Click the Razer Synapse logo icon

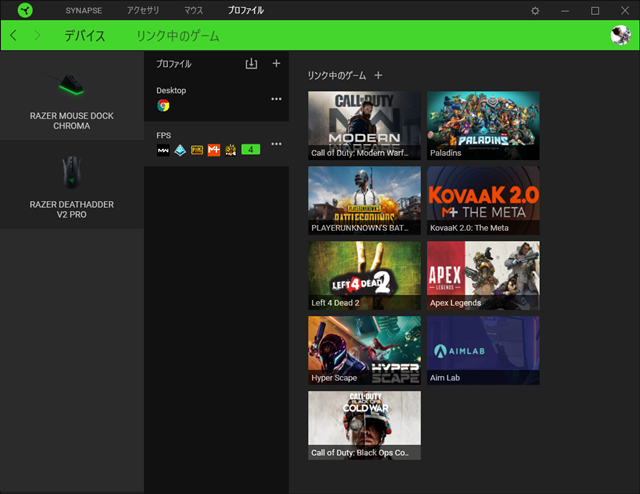(25, 10)
